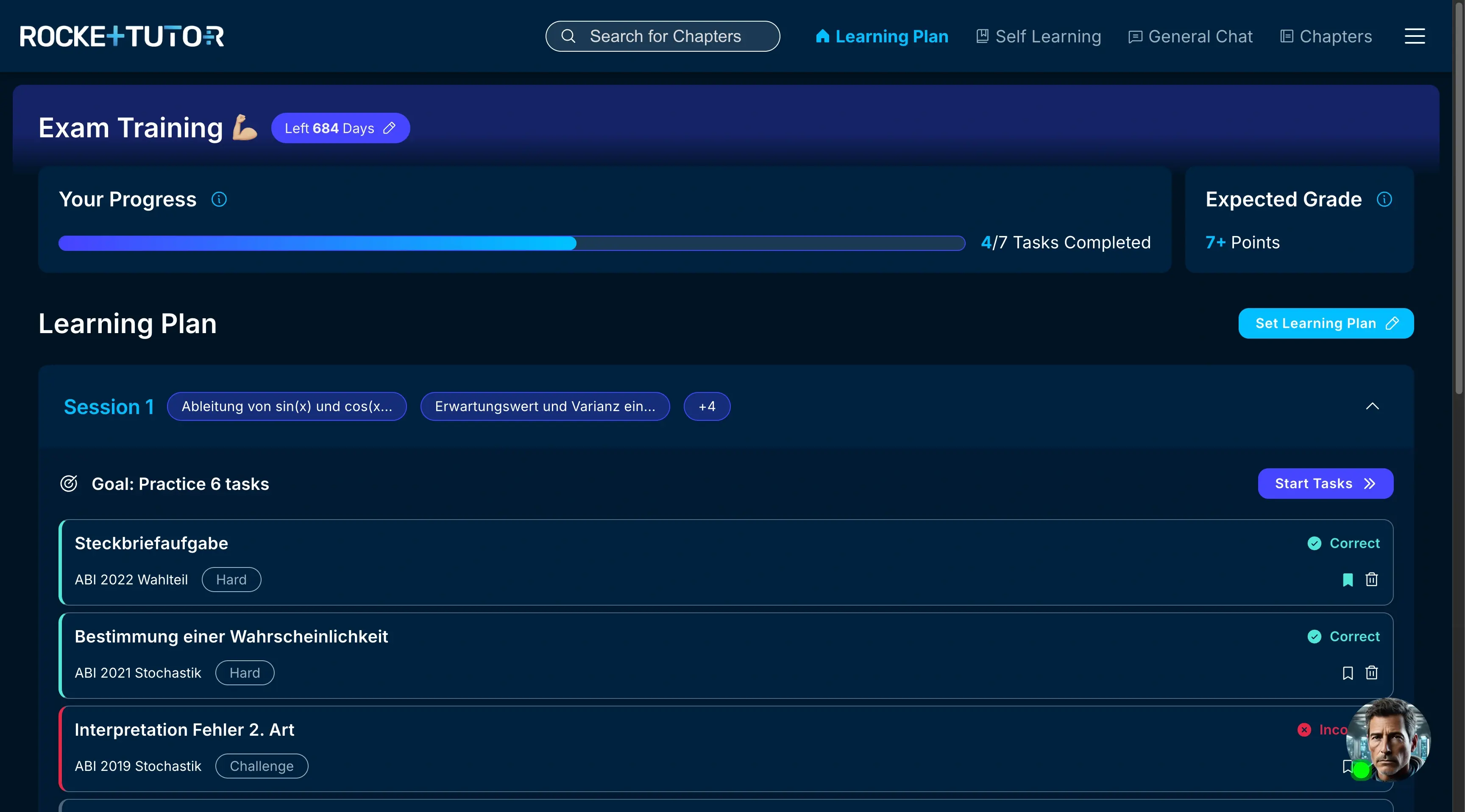The image size is (1465, 812).
Task: Delete the Steckbriefaufgabe task
Action: (1372, 579)
